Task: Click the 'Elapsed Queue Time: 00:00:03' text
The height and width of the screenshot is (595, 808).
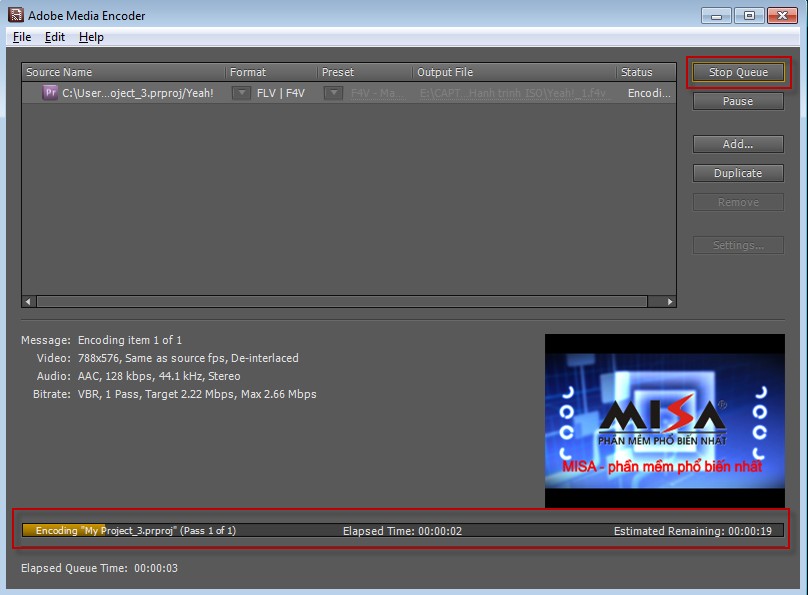Action: [99, 568]
